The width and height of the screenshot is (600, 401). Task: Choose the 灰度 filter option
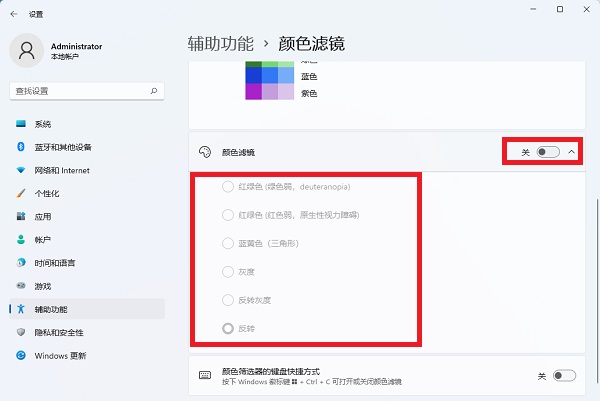tap(227, 271)
